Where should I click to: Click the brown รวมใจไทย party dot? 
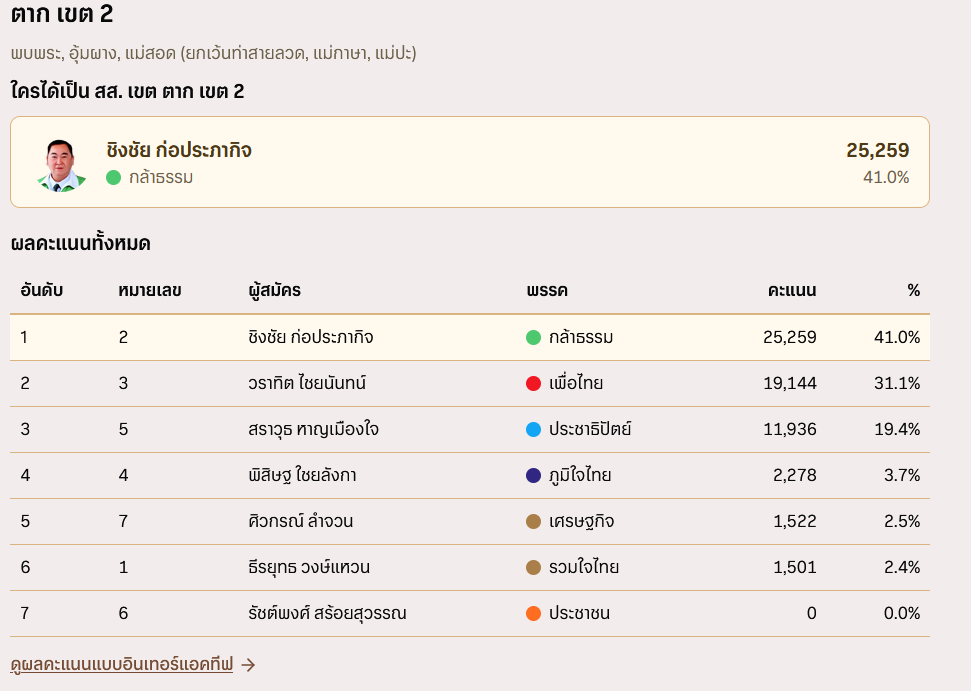point(533,567)
